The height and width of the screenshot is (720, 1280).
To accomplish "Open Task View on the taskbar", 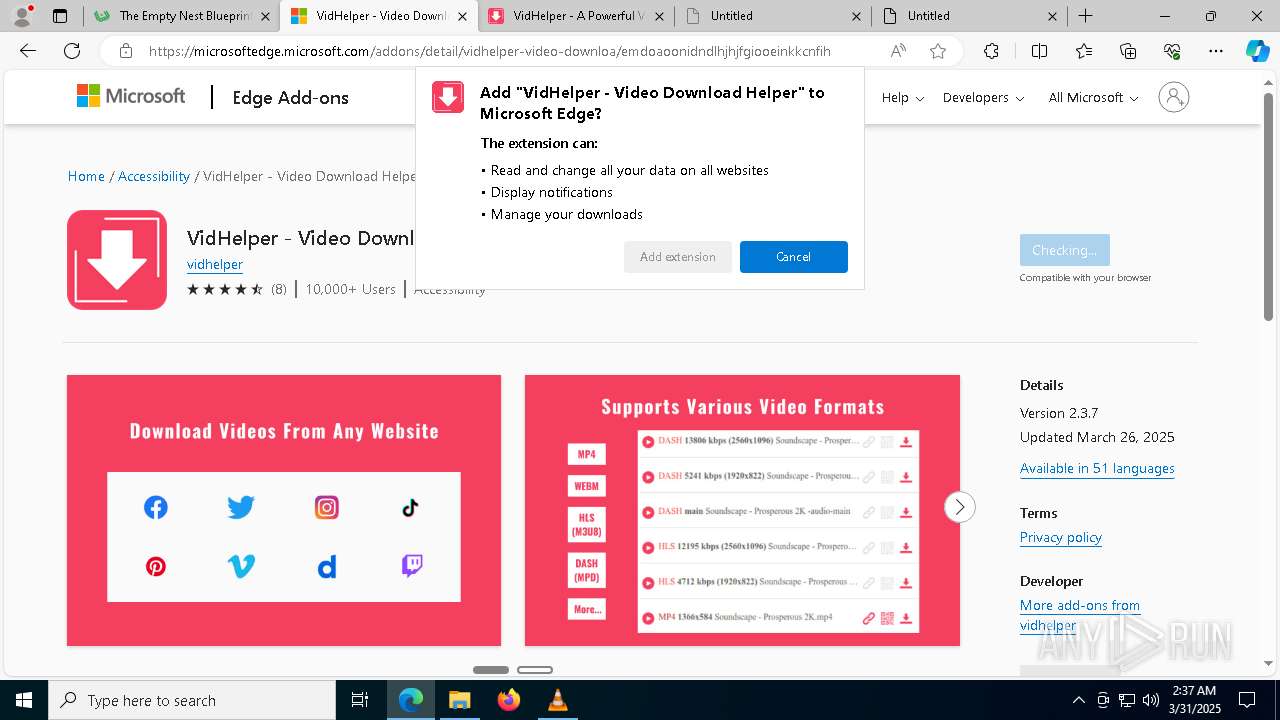I will [x=360, y=700].
